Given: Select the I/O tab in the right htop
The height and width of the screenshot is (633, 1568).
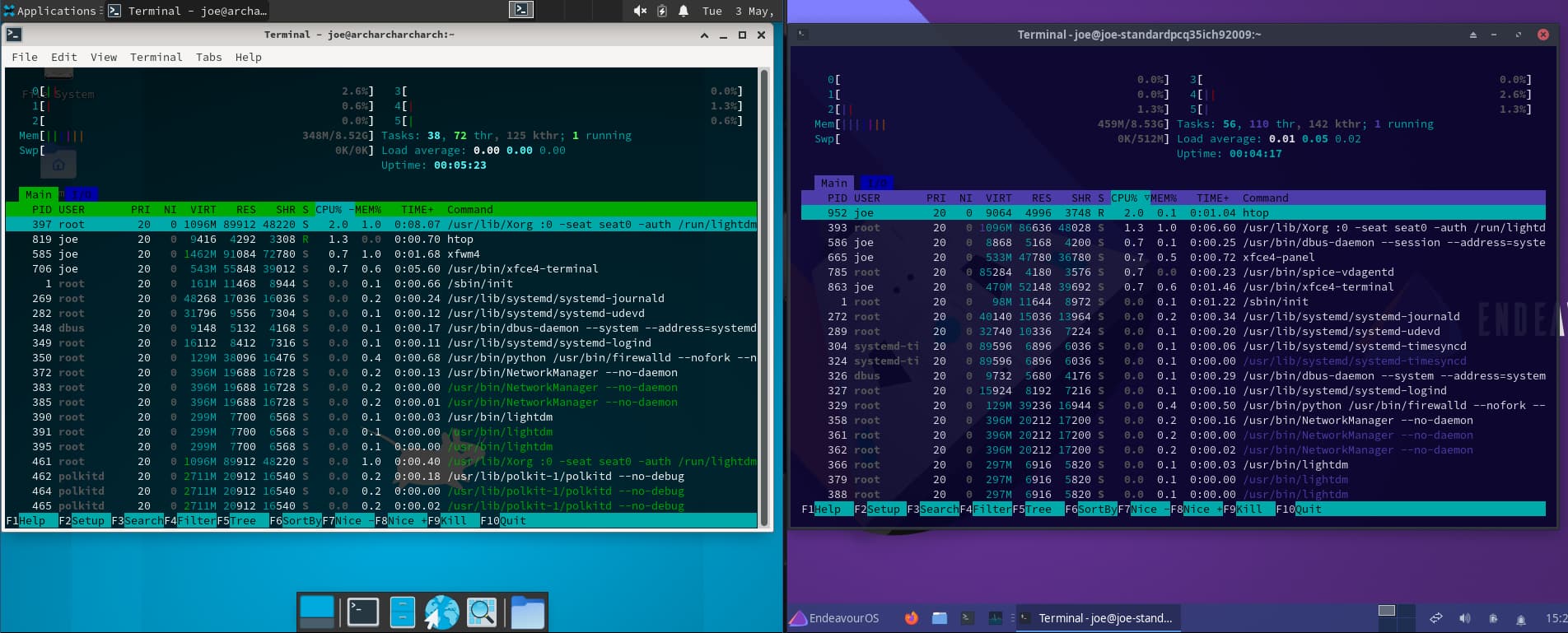Looking at the screenshot, I should coord(877,183).
